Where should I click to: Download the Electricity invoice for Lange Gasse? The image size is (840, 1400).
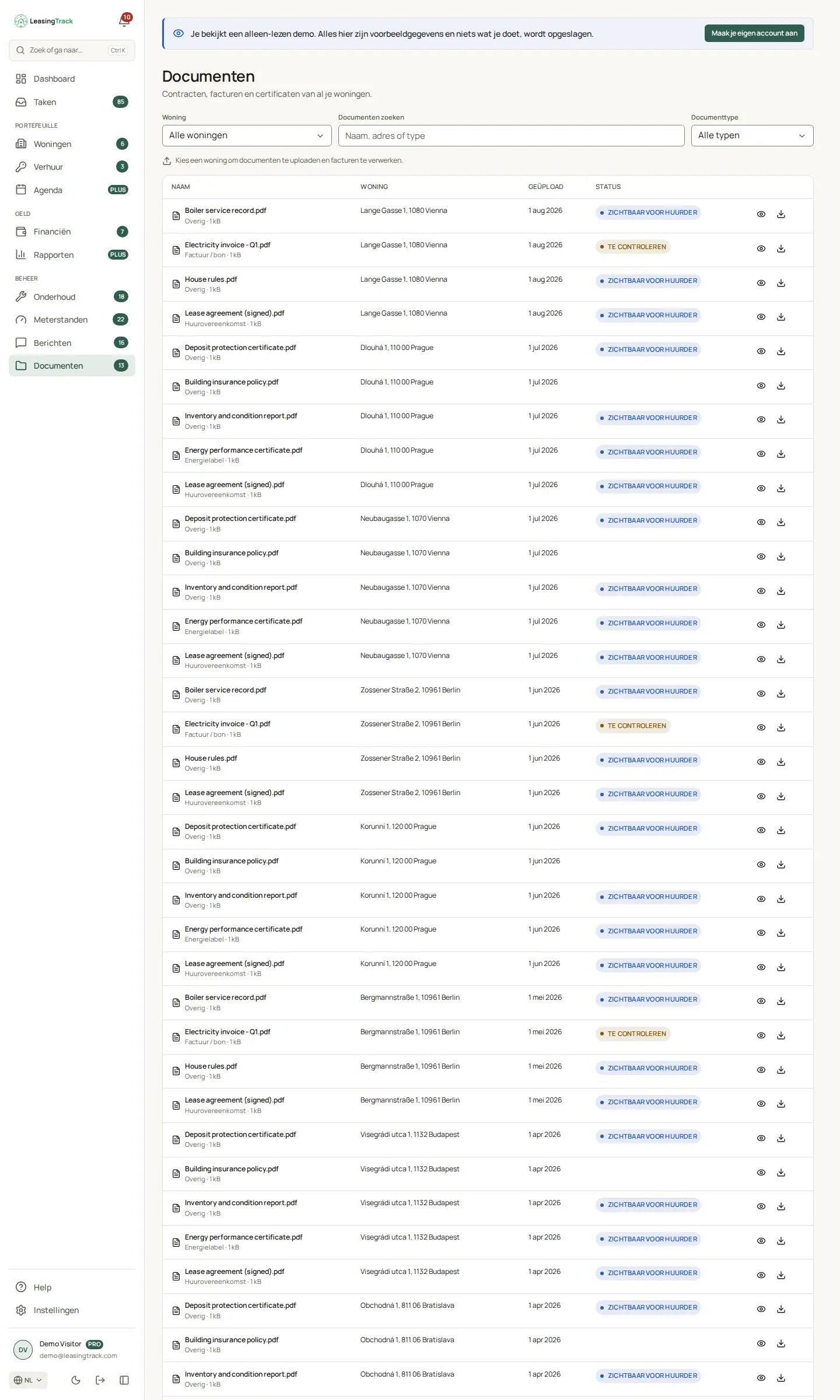[x=781, y=249]
